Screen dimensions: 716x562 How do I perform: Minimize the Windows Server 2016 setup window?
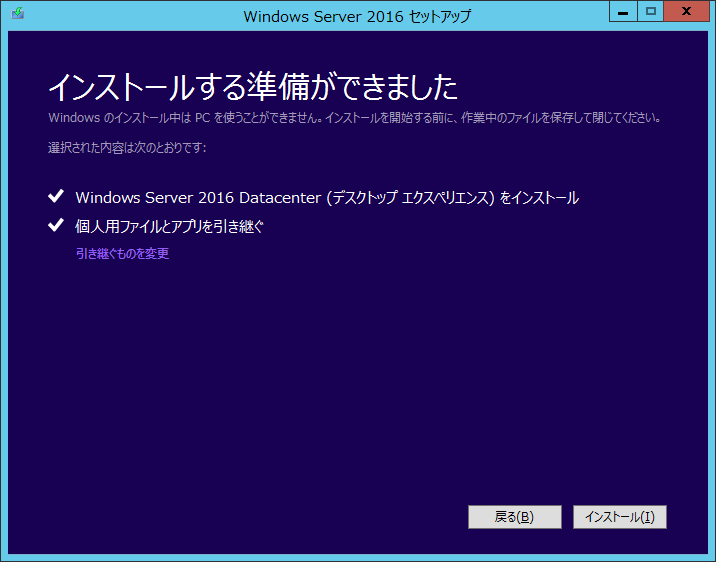click(623, 12)
